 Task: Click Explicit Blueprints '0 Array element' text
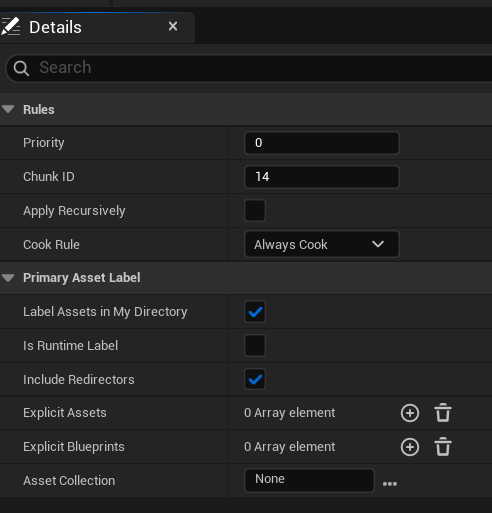tap(289, 447)
